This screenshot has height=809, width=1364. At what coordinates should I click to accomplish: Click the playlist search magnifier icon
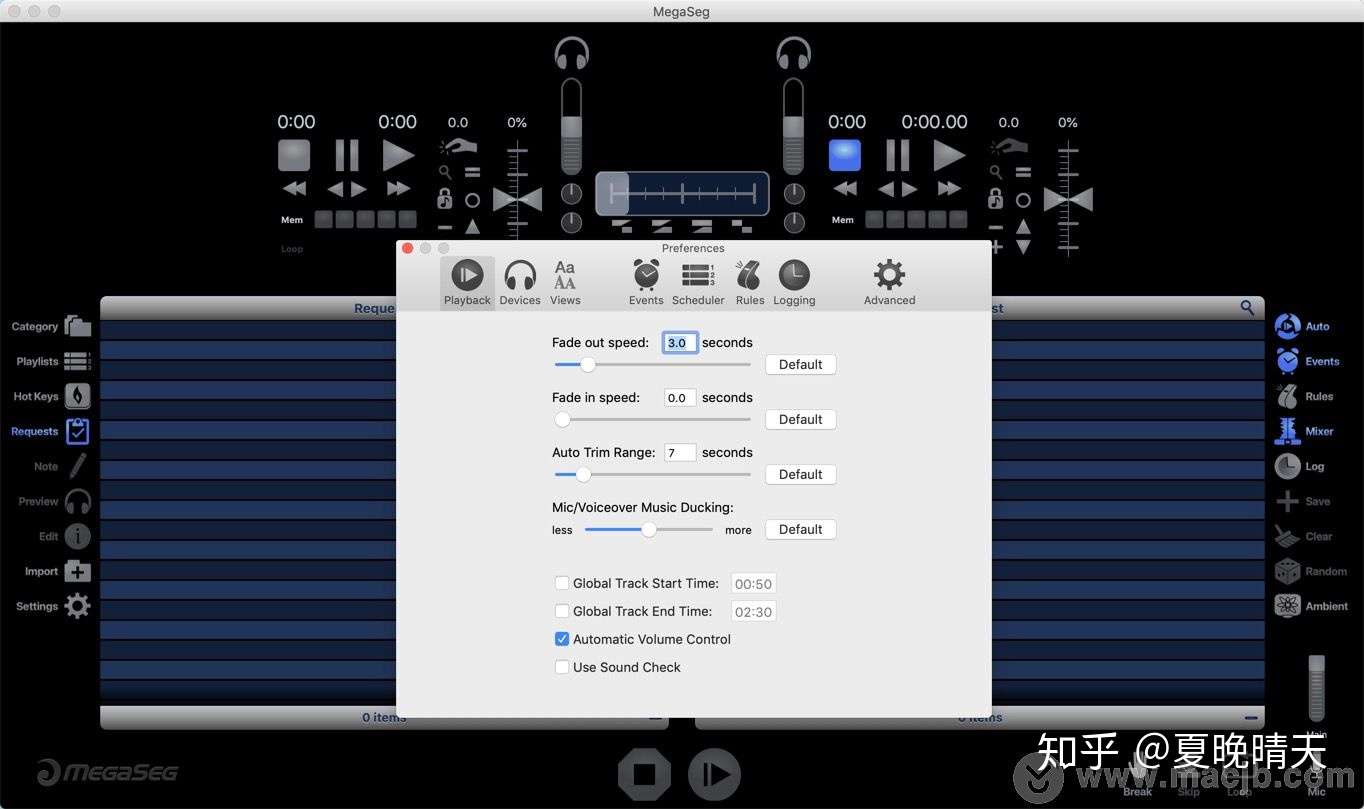(x=1247, y=308)
